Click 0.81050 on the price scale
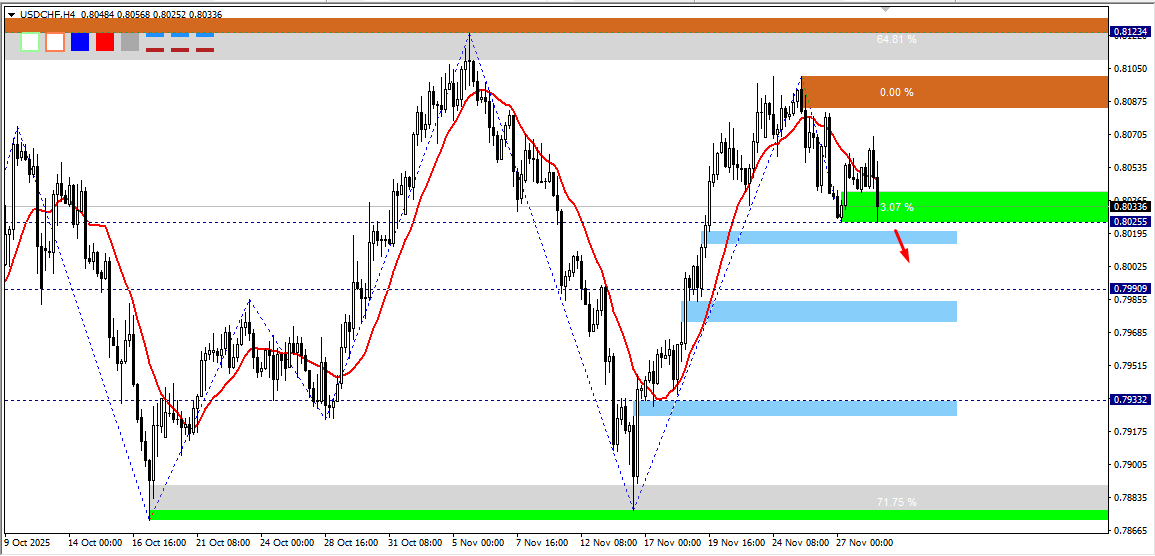The image size is (1155, 556). point(1130,68)
